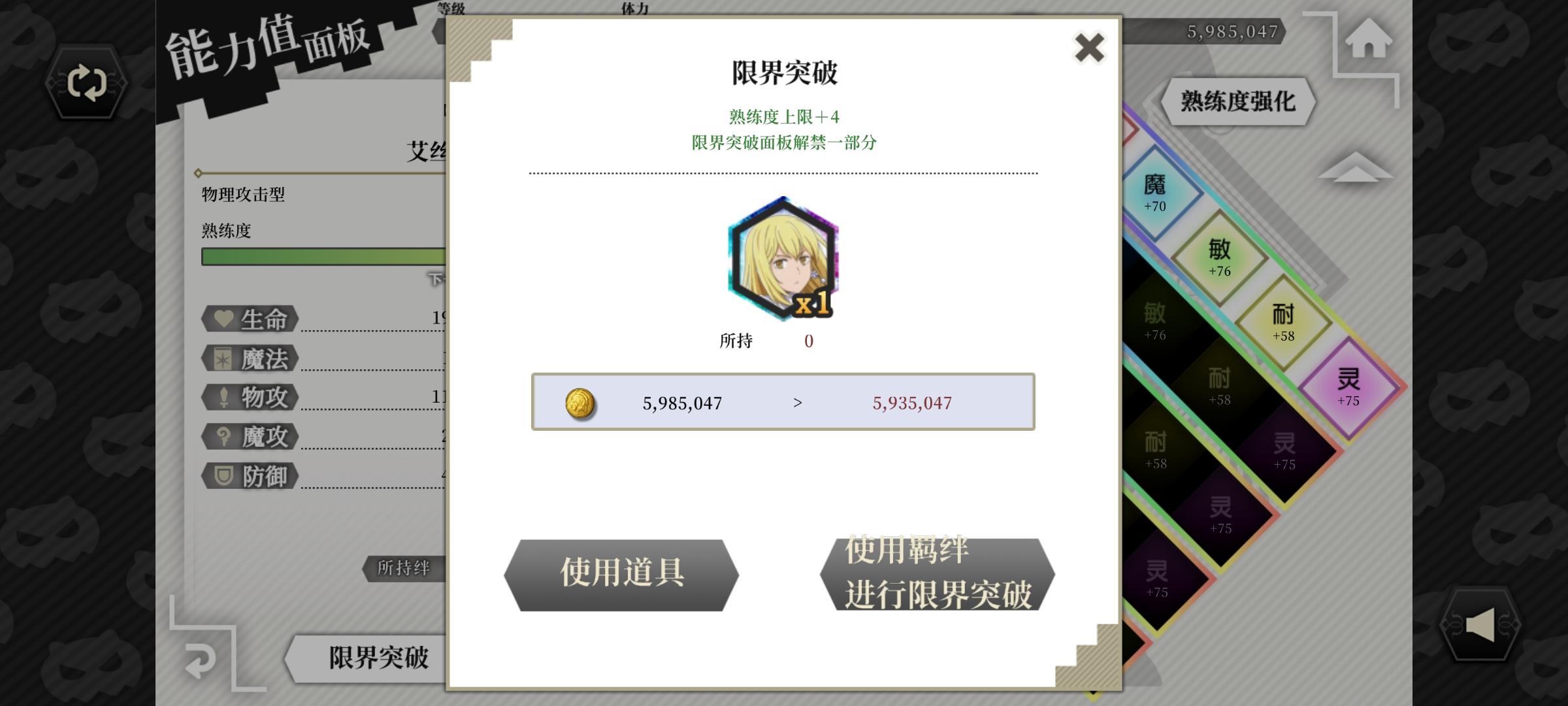This screenshot has height=706, width=1568.
Task: Click the home icon
Action: click(1369, 39)
